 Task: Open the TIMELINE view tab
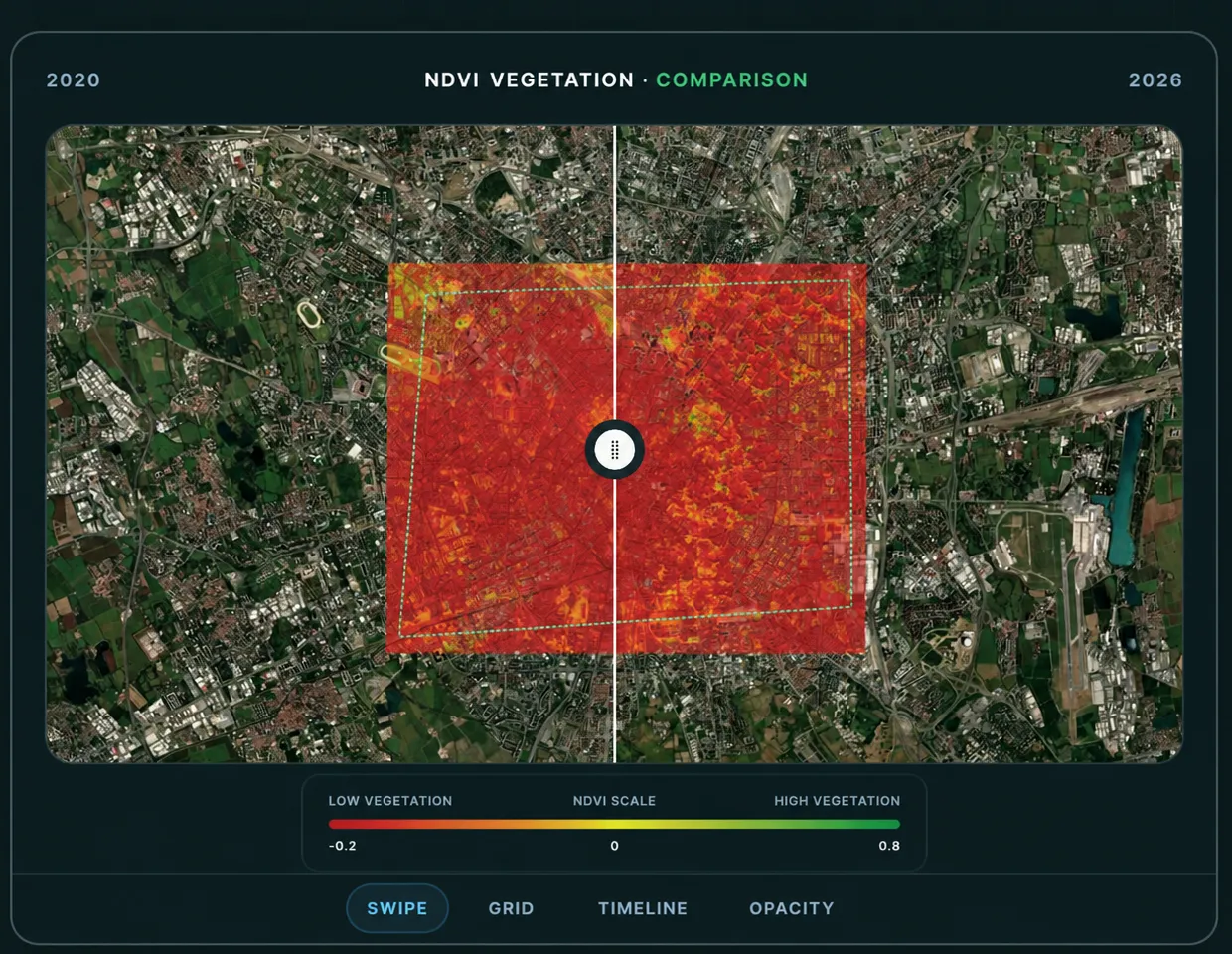tap(643, 908)
